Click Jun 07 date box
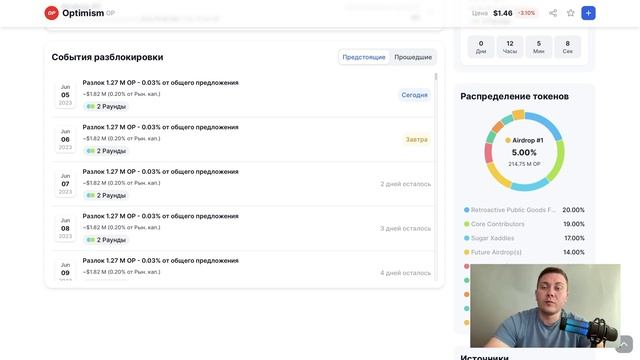The width and height of the screenshot is (640, 360). pyautogui.click(x=65, y=184)
